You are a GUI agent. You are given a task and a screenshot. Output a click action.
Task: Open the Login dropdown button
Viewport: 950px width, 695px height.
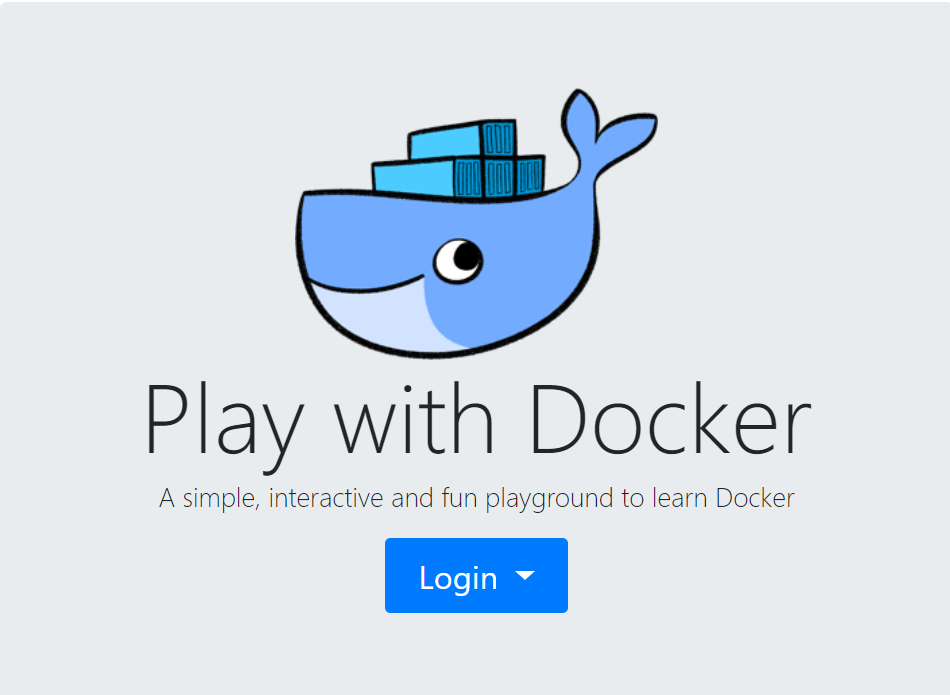[476, 576]
